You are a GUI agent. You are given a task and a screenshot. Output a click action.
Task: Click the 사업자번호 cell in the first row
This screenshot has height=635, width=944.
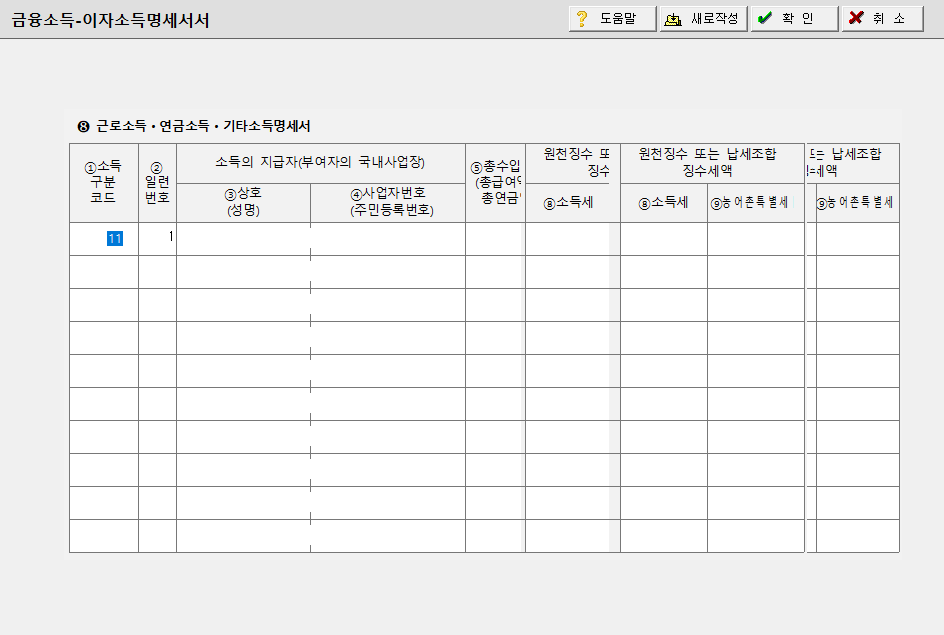pos(388,239)
